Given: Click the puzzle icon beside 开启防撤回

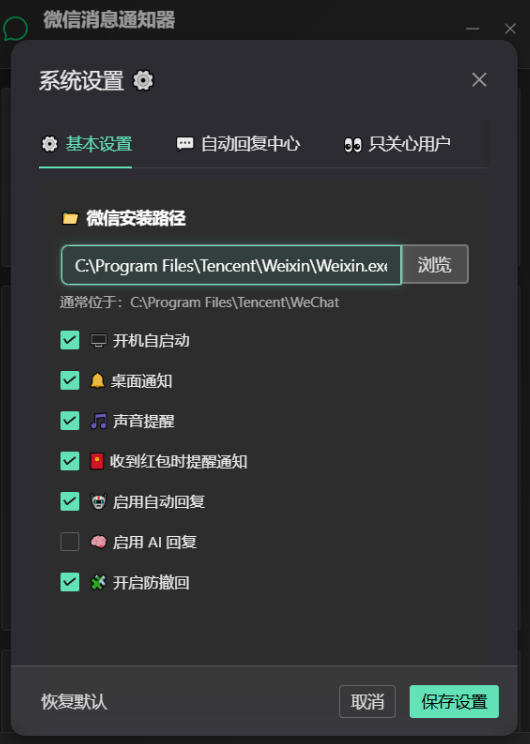Looking at the screenshot, I should [98, 582].
